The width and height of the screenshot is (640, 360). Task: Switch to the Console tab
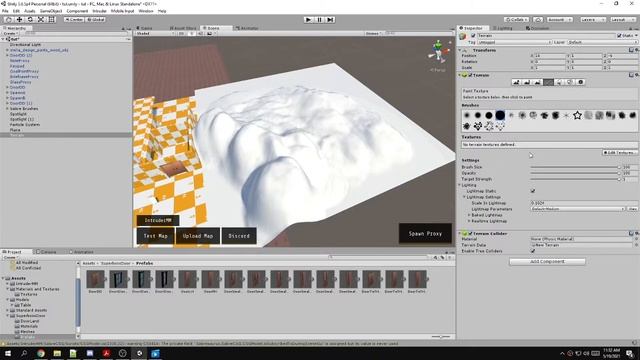[46, 252]
